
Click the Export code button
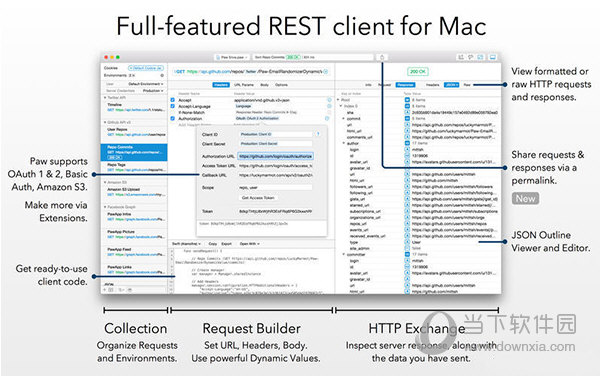coord(227,244)
